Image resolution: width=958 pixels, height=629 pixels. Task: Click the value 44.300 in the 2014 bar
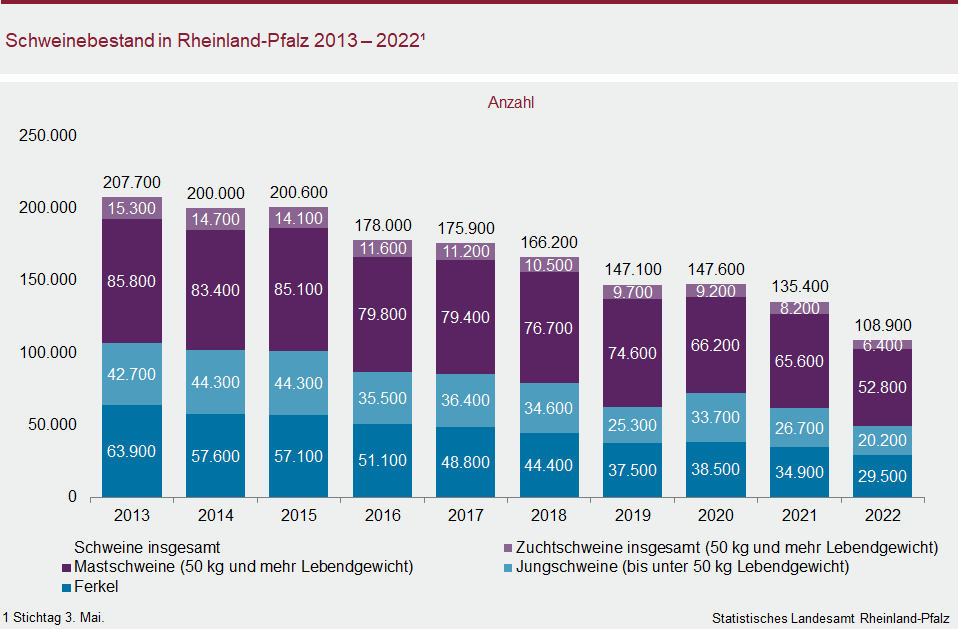pos(215,382)
